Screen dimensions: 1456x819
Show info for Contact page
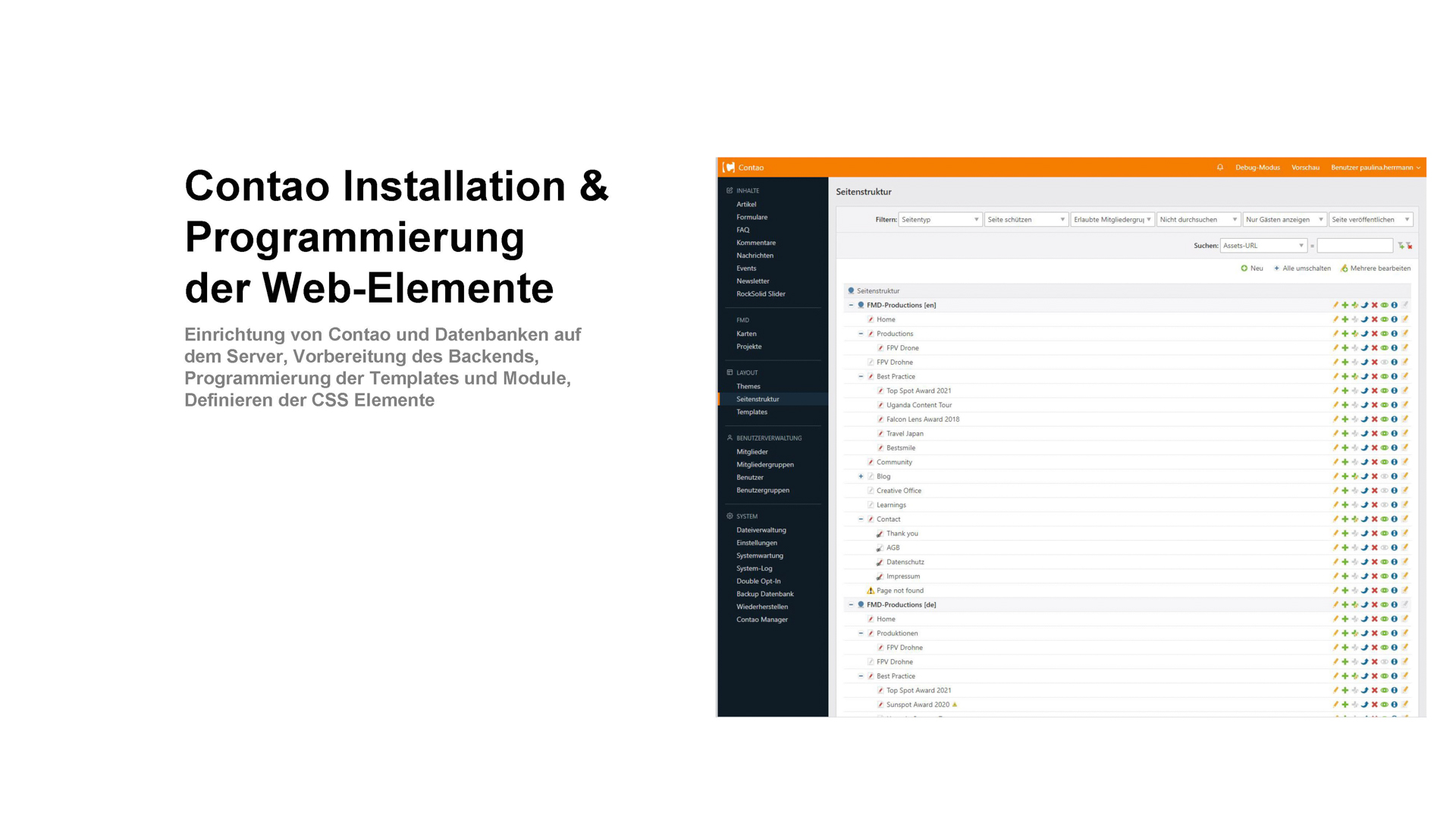pyautogui.click(x=1394, y=519)
